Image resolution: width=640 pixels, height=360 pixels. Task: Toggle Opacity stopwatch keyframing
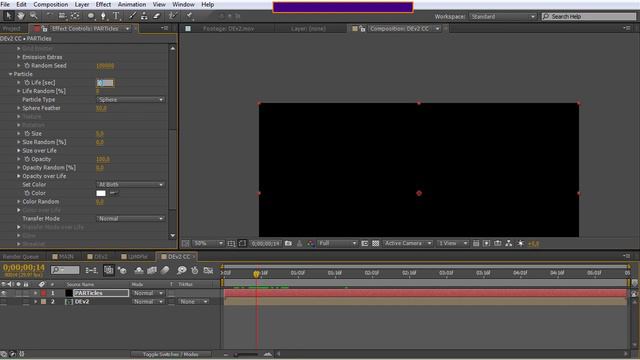click(27, 159)
